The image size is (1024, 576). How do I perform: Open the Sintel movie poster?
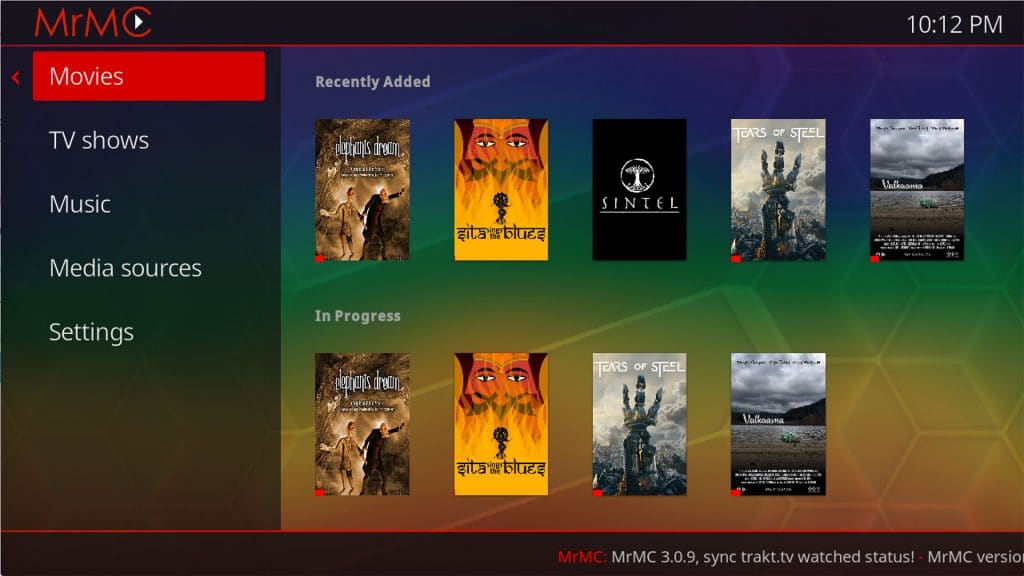pos(639,190)
